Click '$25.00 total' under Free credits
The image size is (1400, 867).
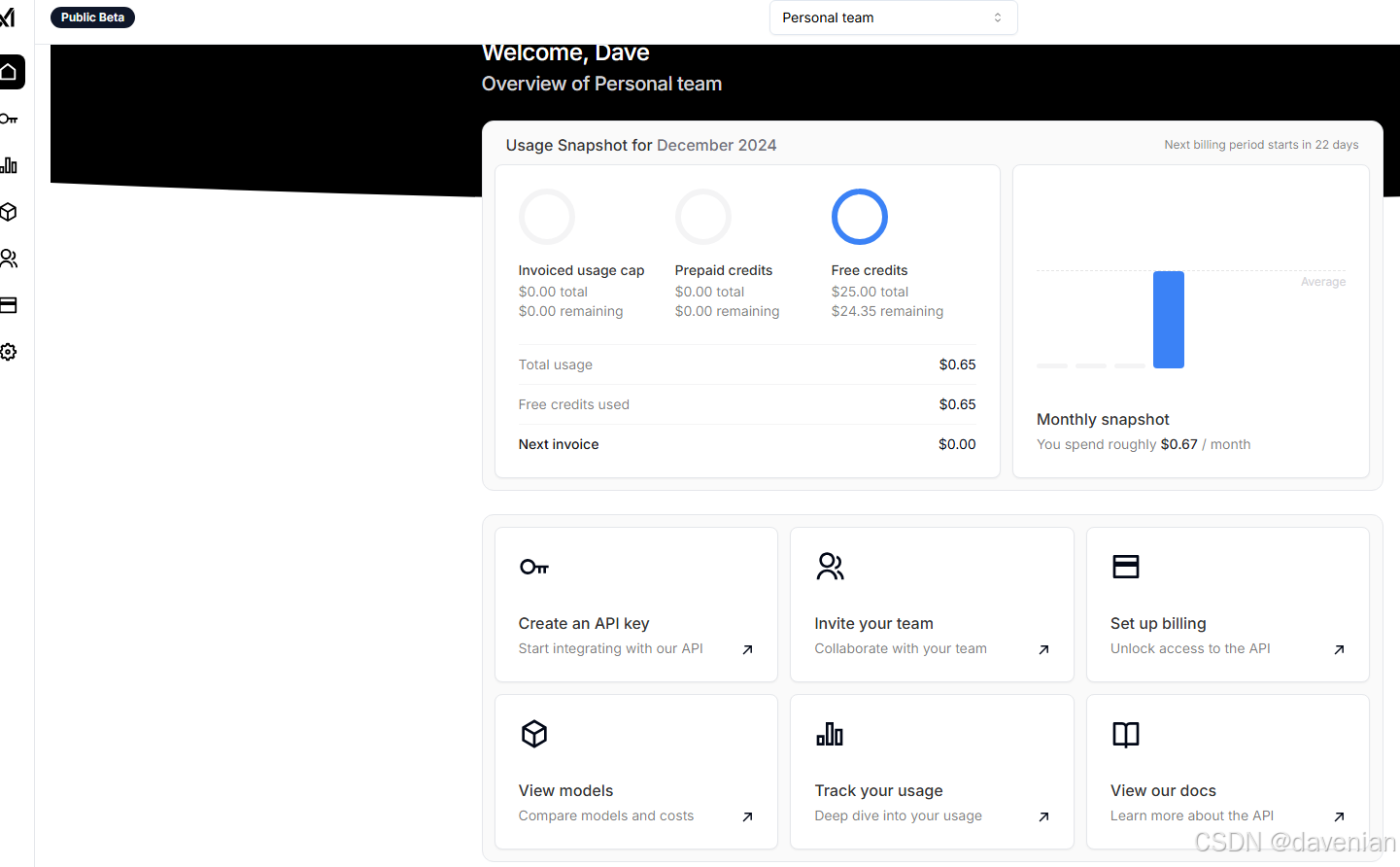[870, 292]
